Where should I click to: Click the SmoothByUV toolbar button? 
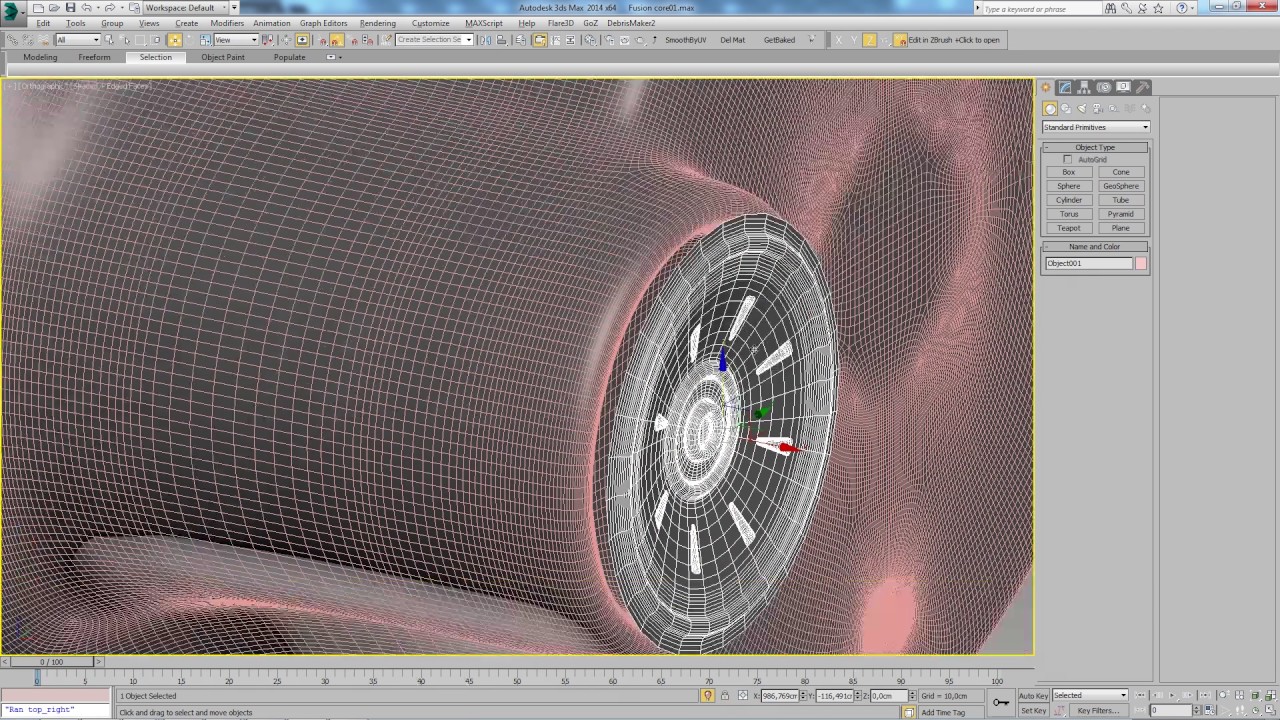click(x=686, y=40)
